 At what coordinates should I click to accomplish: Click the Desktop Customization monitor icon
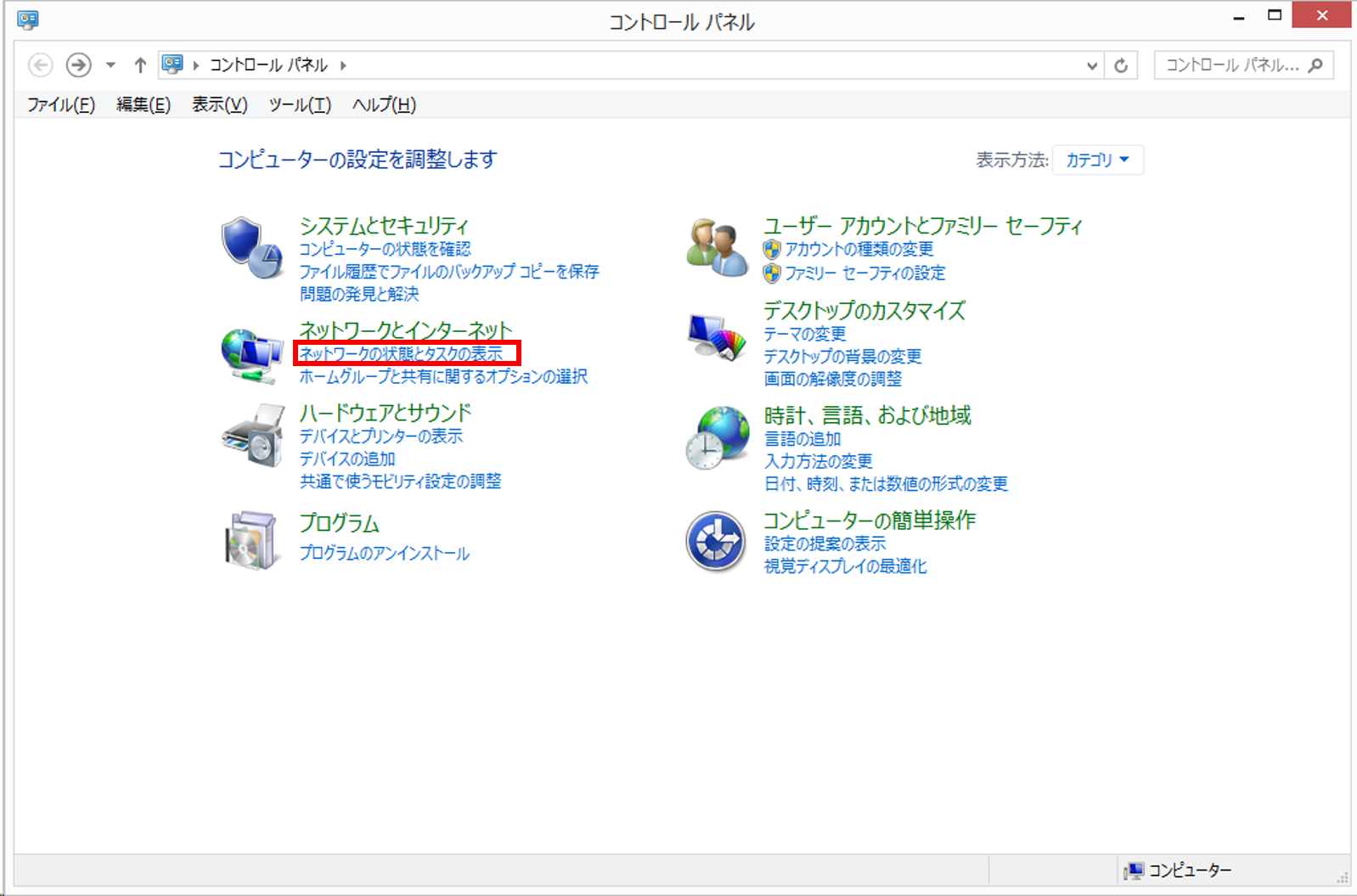718,337
